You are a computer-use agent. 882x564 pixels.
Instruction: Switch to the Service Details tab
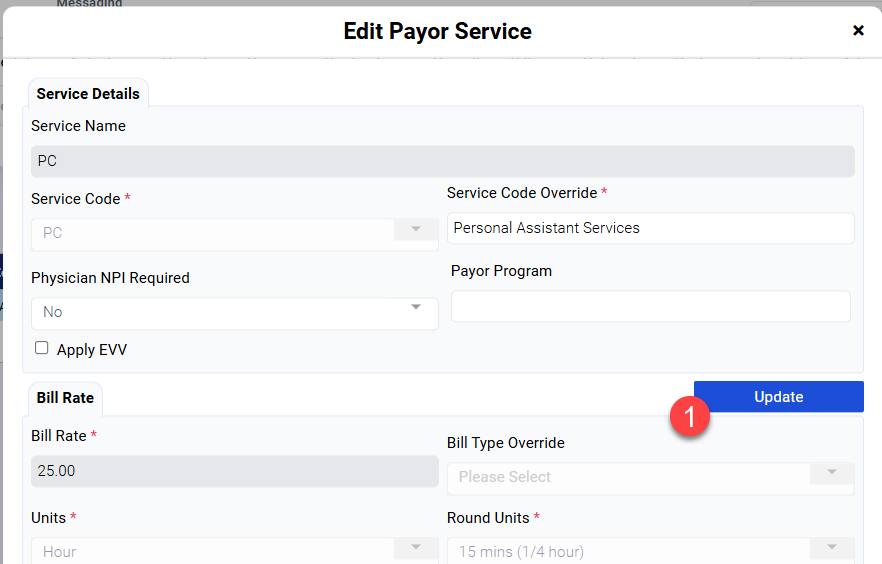[88, 94]
